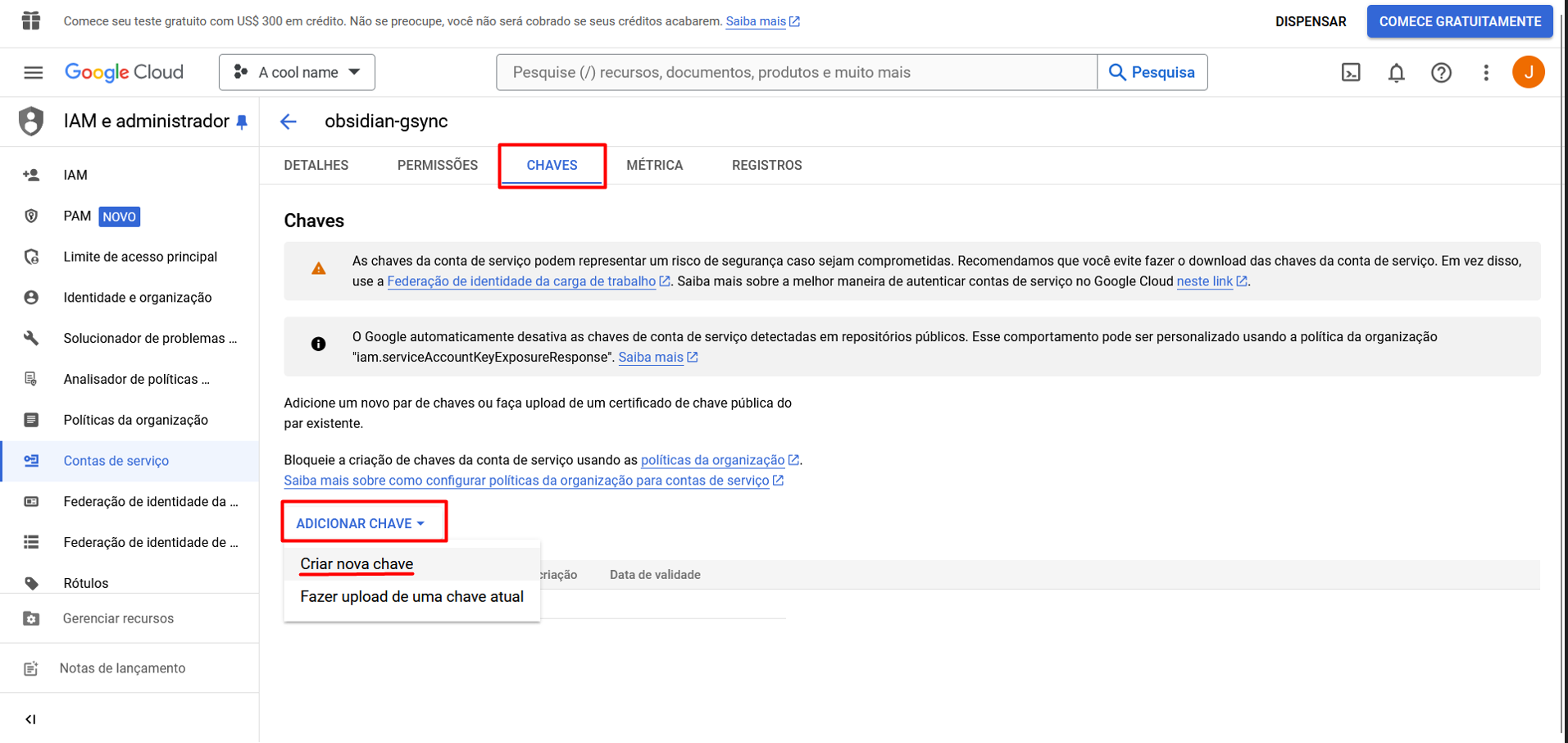Click the PAM shield sidebar icon
The width and height of the screenshot is (1568, 743).
click(31, 216)
